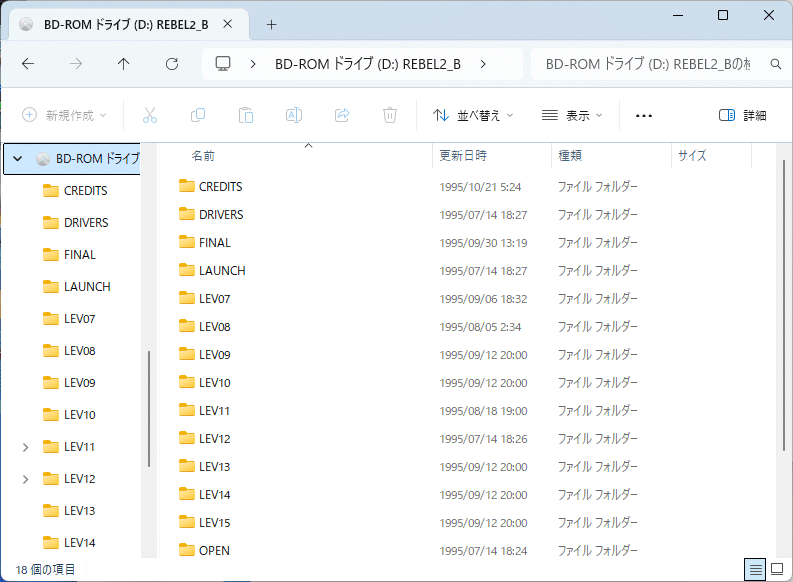Select the CREDITS folder in file list
The width and height of the screenshot is (793, 582).
pyautogui.click(x=221, y=187)
